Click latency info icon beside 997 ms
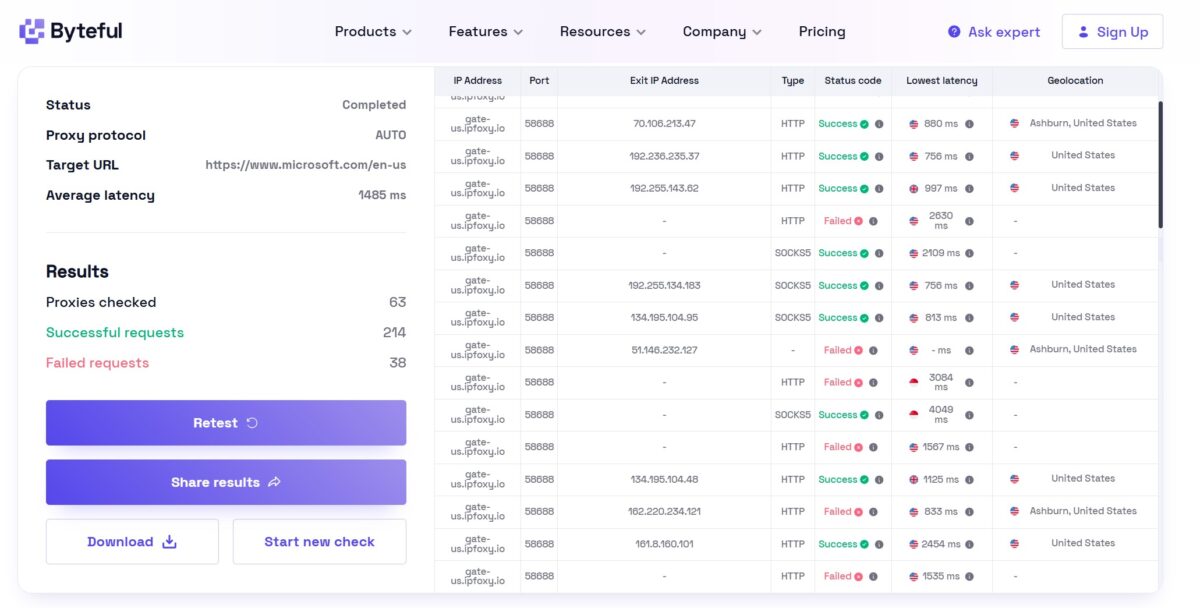The height and width of the screenshot is (608, 1200). (969, 188)
